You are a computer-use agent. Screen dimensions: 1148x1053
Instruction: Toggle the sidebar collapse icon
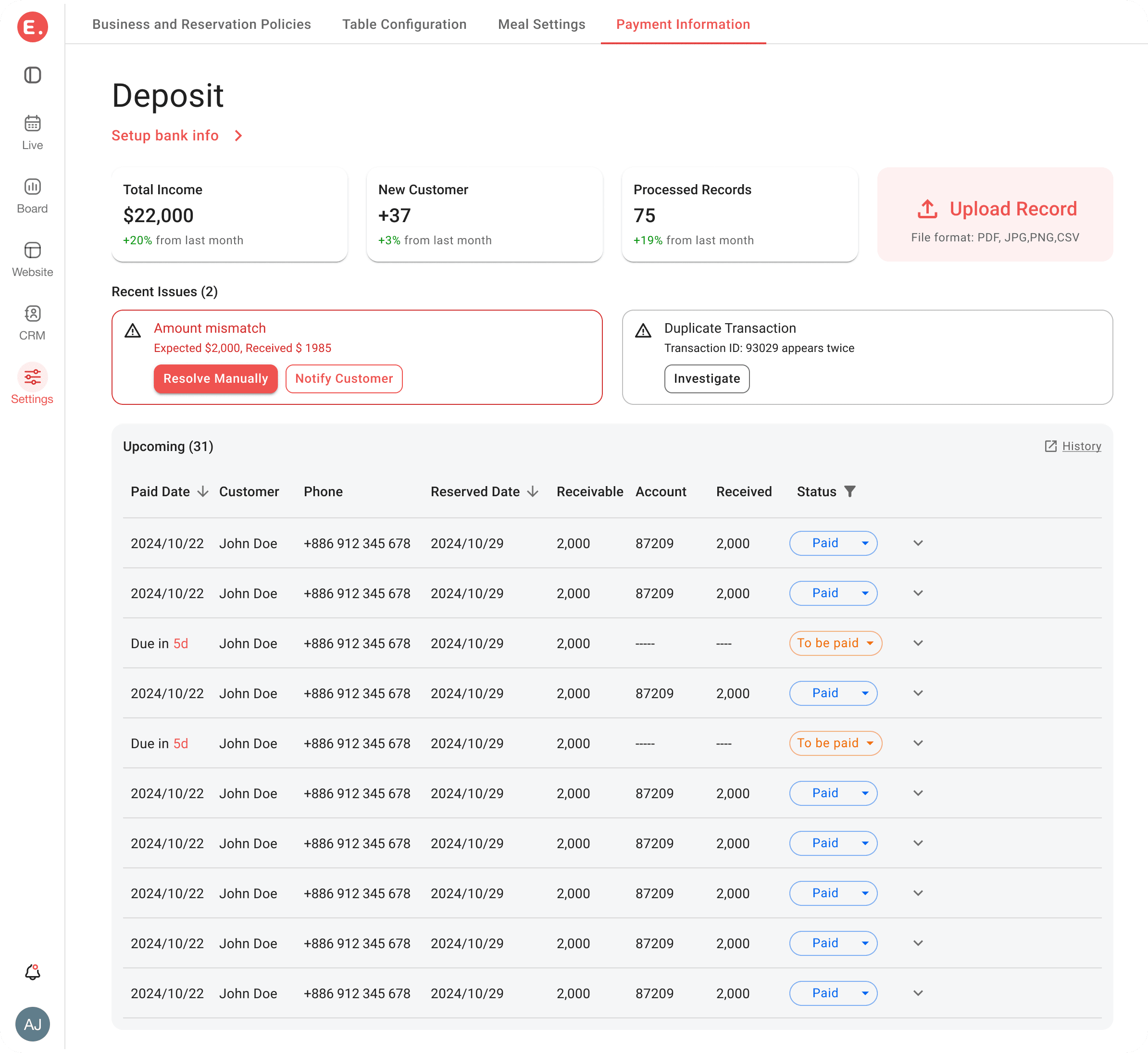point(33,75)
